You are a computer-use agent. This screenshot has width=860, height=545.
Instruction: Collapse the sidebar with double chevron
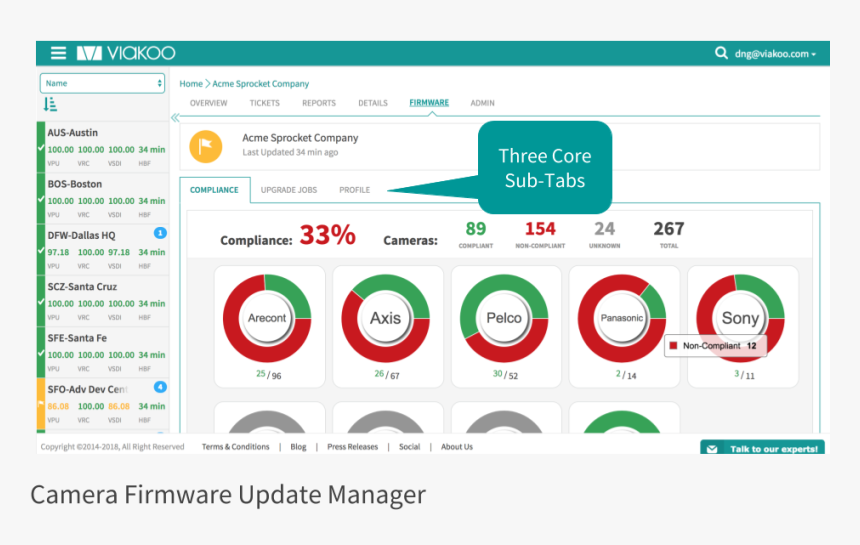point(175,117)
